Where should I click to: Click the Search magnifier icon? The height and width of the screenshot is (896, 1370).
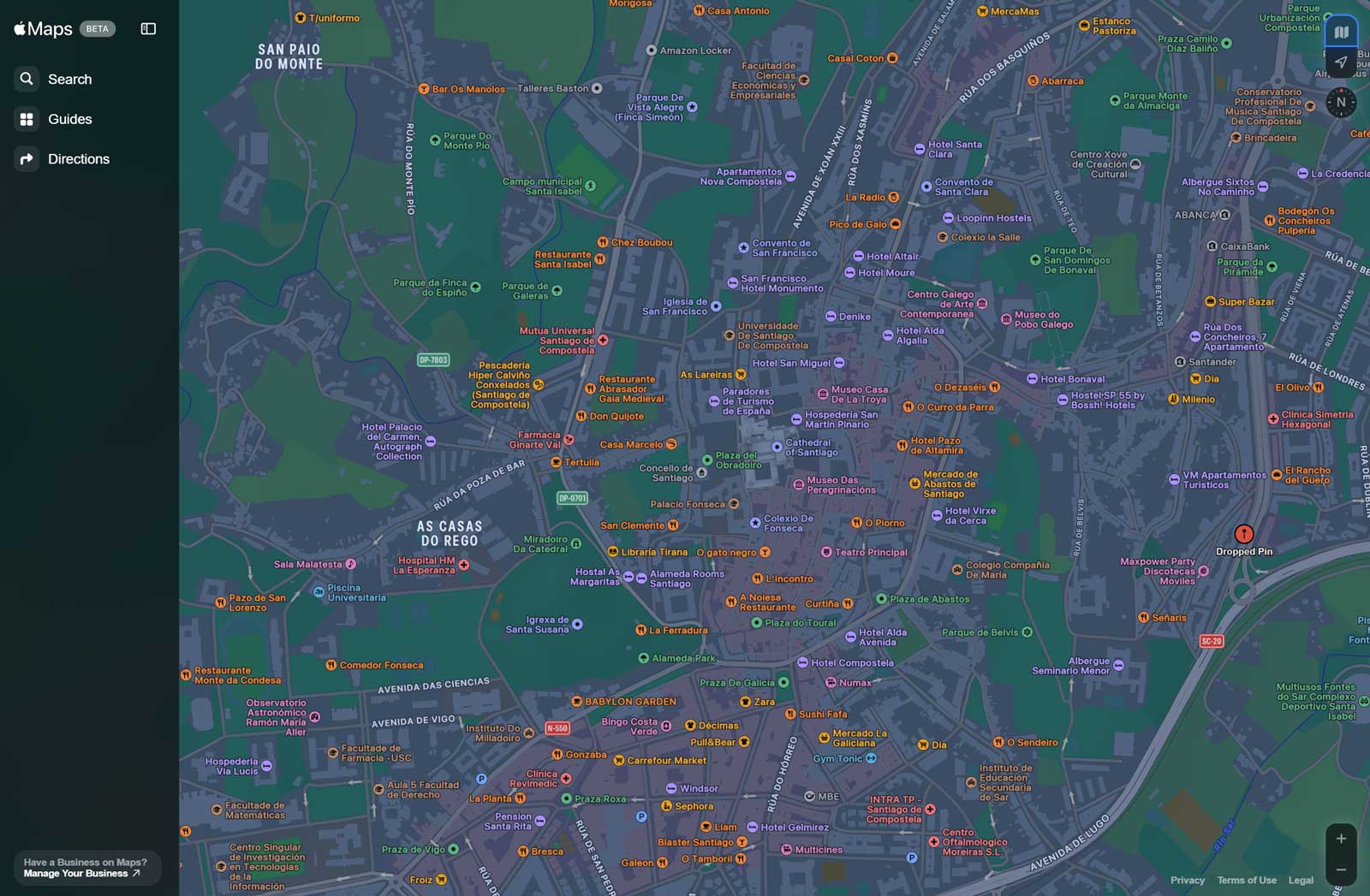27,79
